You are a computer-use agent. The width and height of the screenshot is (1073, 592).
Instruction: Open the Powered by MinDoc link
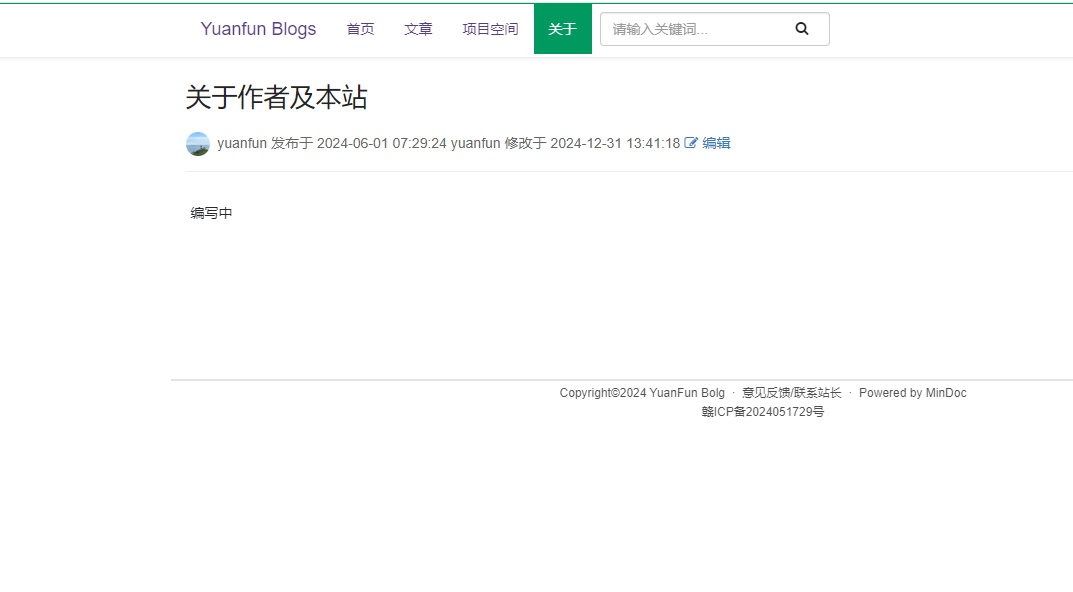pyautogui.click(x=912, y=393)
